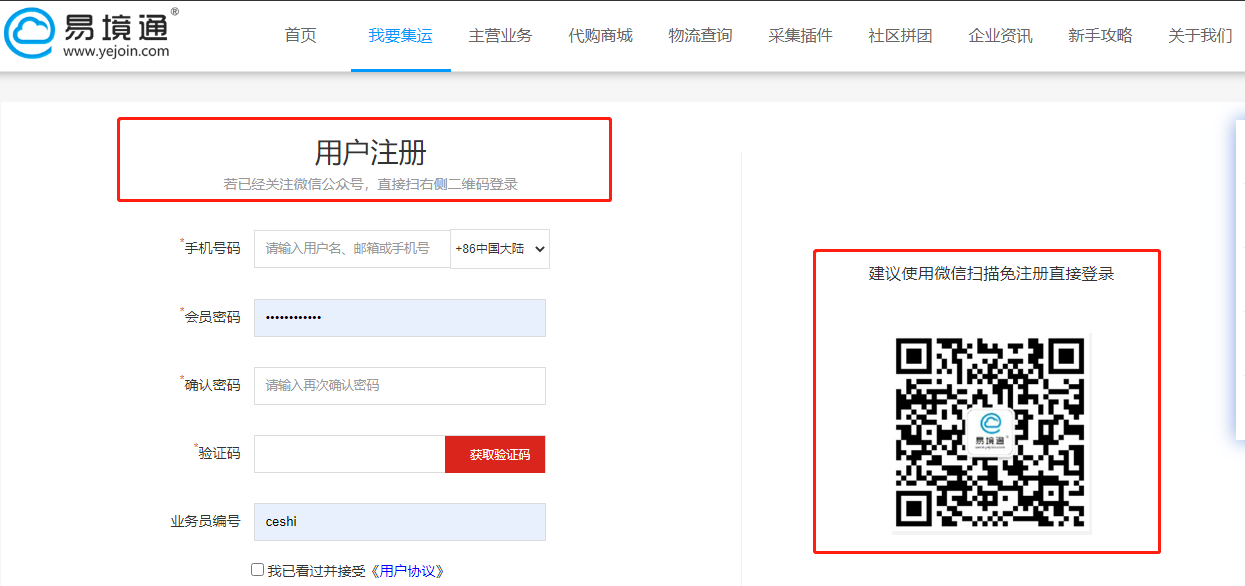Click the red 获取验证码 button
The width and height of the screenshot is (1245, 586).
coord(495,454)
